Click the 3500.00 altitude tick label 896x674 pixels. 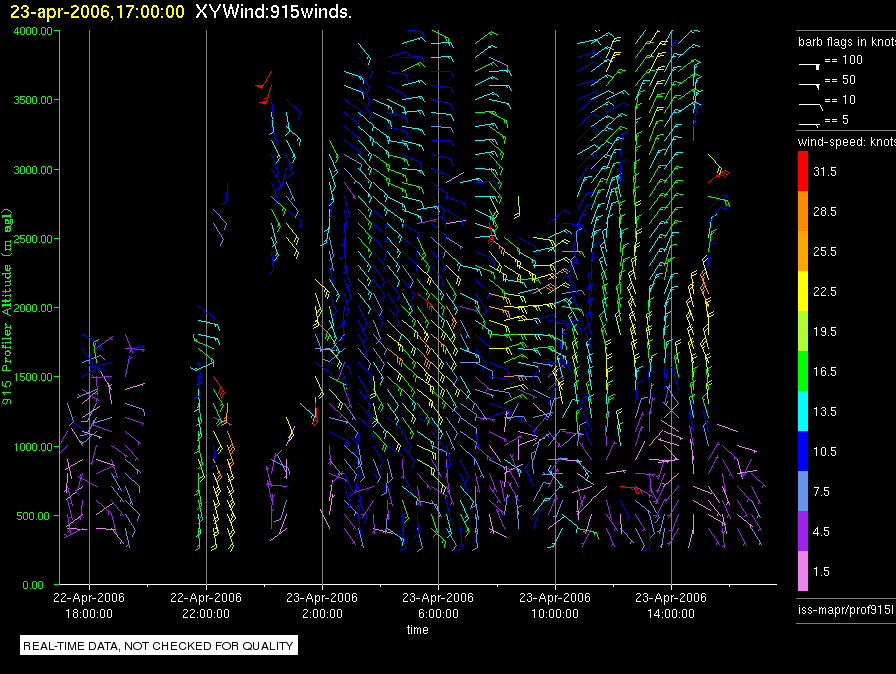point(33,100)
